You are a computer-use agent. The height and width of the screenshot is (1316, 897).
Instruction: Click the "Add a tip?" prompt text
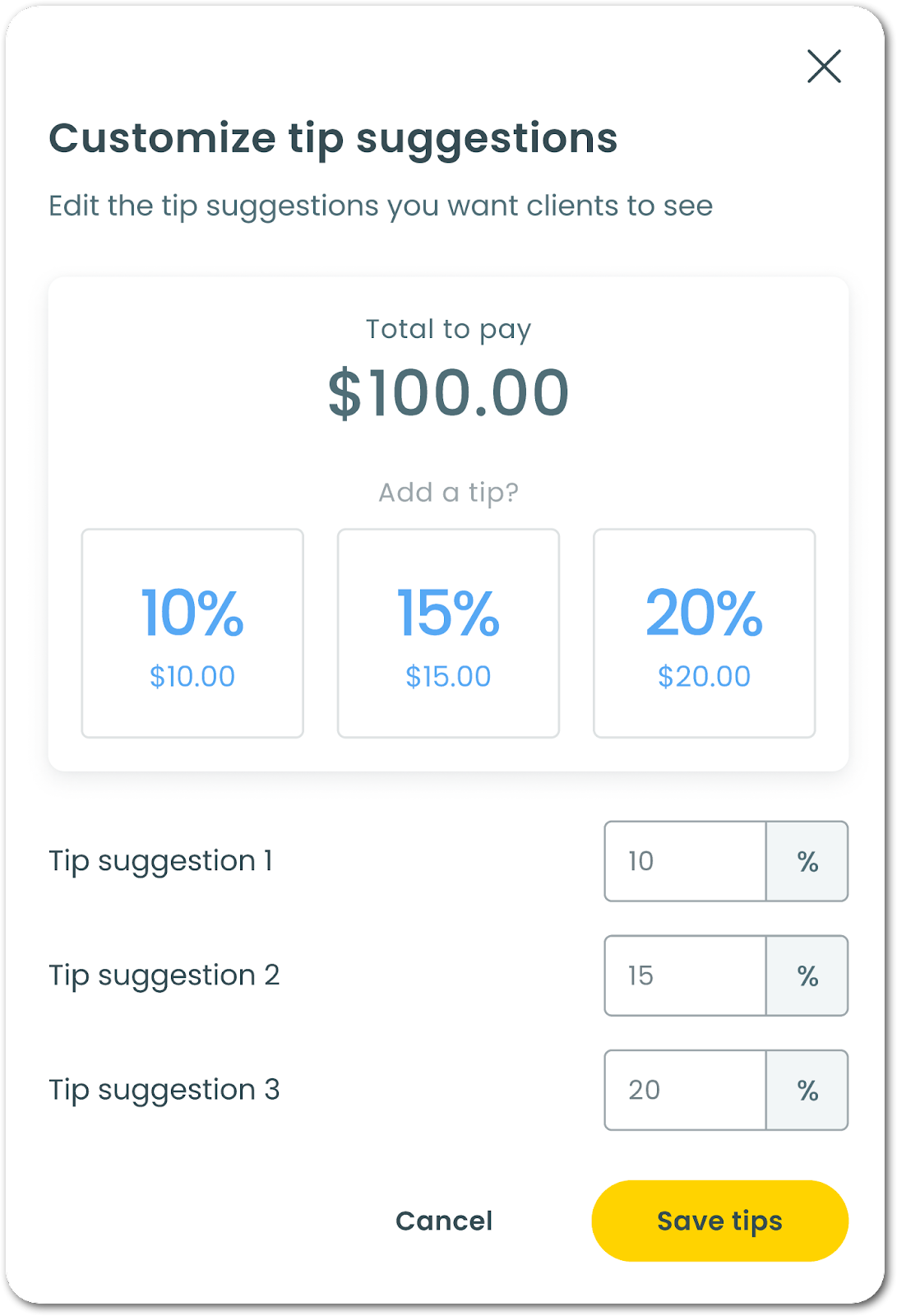[448, 493]
